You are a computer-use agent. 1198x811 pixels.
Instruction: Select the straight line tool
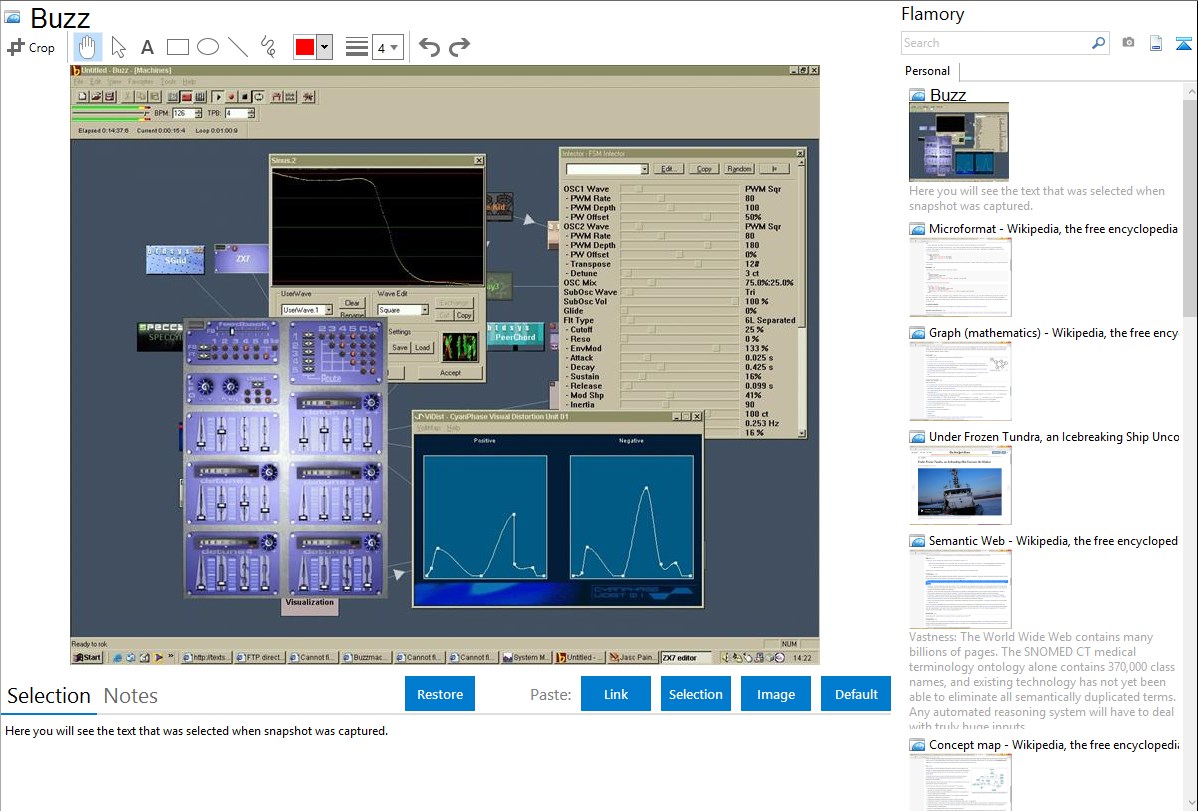point(238,47)
